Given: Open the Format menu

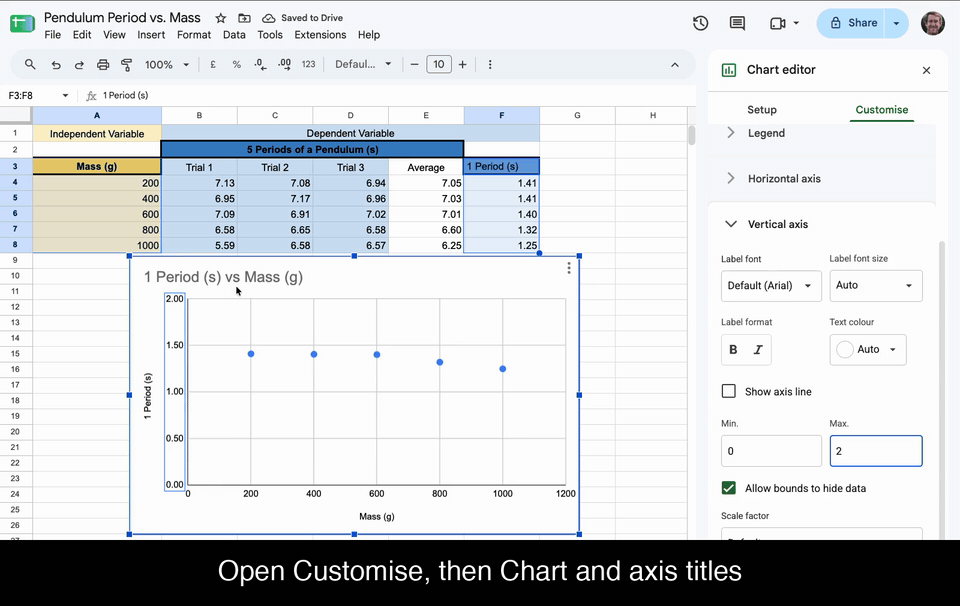Looking at the screenshot, I should pos(194,35).
